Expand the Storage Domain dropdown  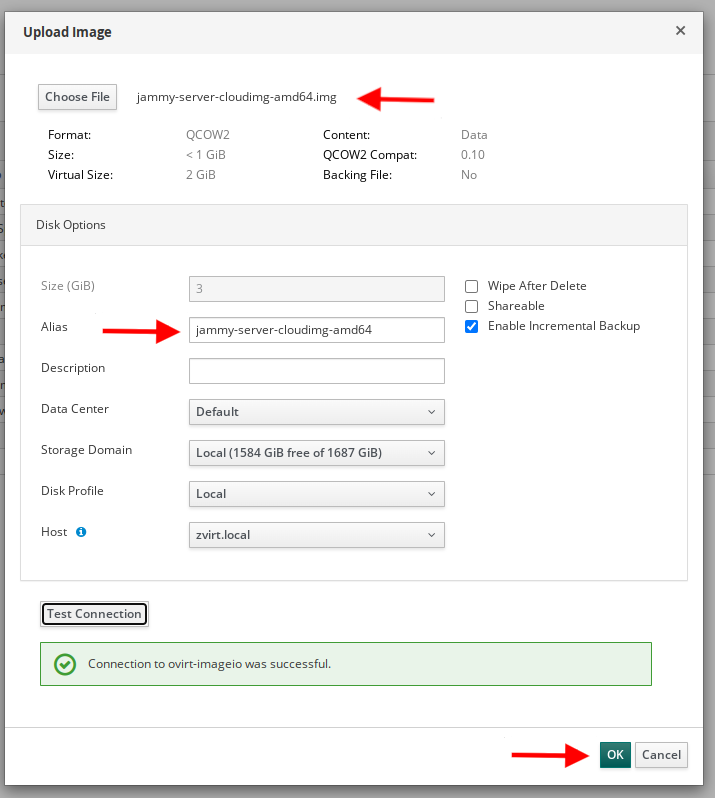point(316,453)
